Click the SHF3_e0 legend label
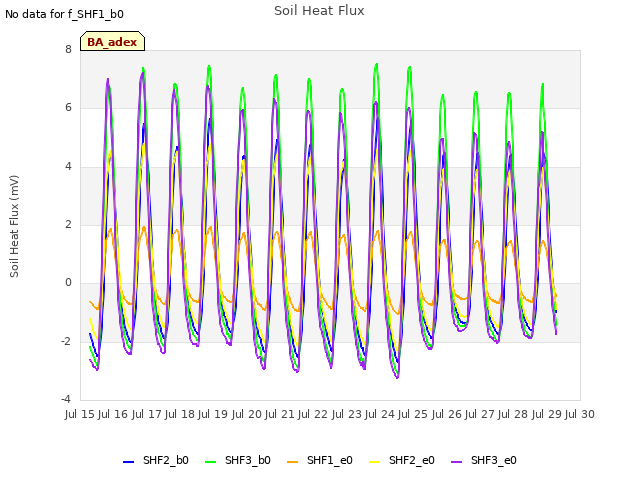 point(494,460)
